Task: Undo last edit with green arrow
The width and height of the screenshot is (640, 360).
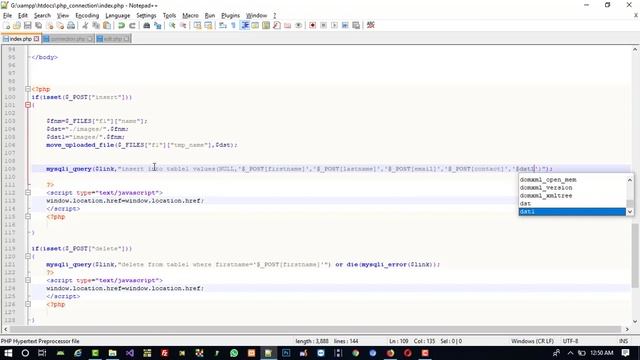Action: [121, 25]
